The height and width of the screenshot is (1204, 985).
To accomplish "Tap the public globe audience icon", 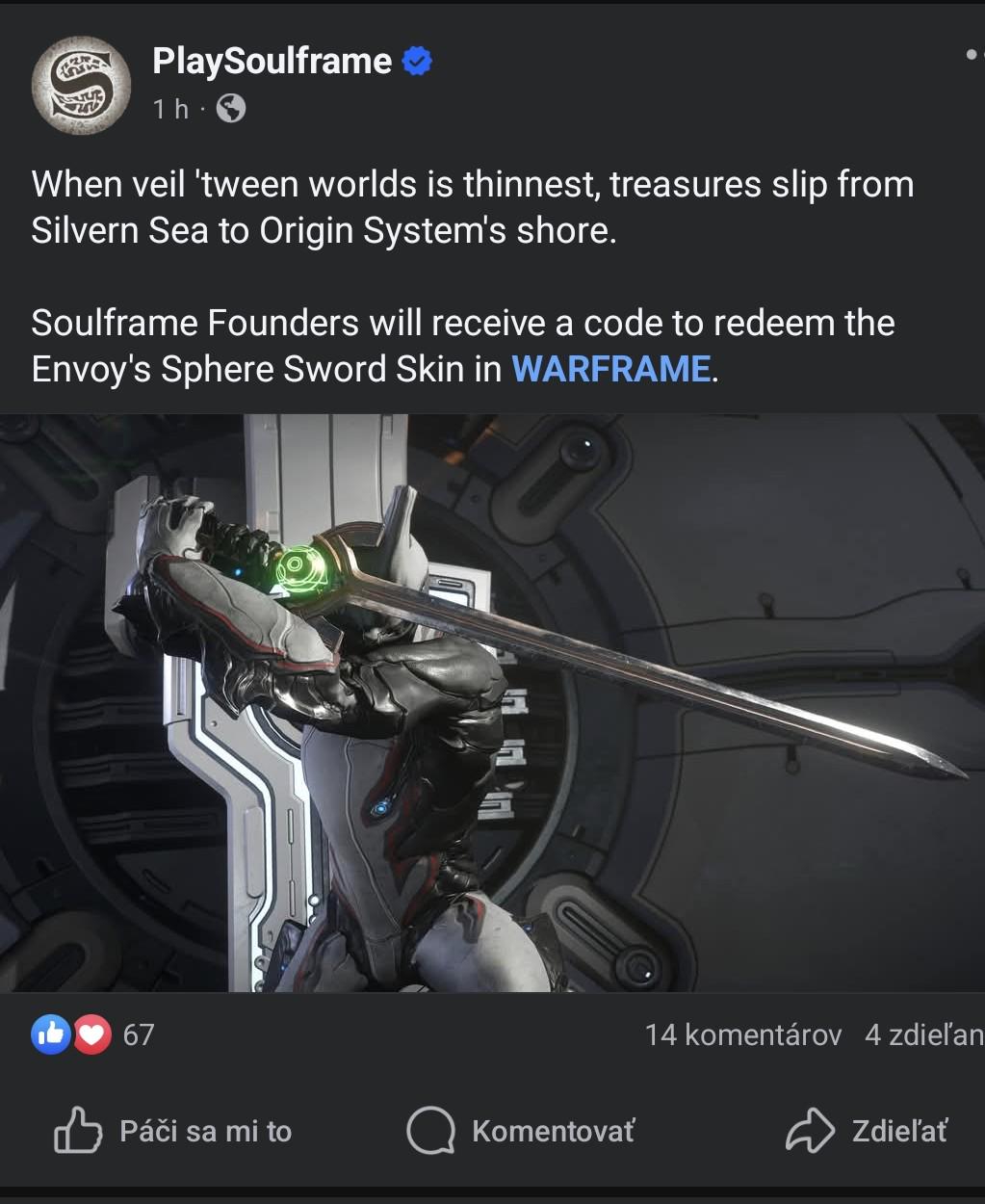I will (231, 109).
